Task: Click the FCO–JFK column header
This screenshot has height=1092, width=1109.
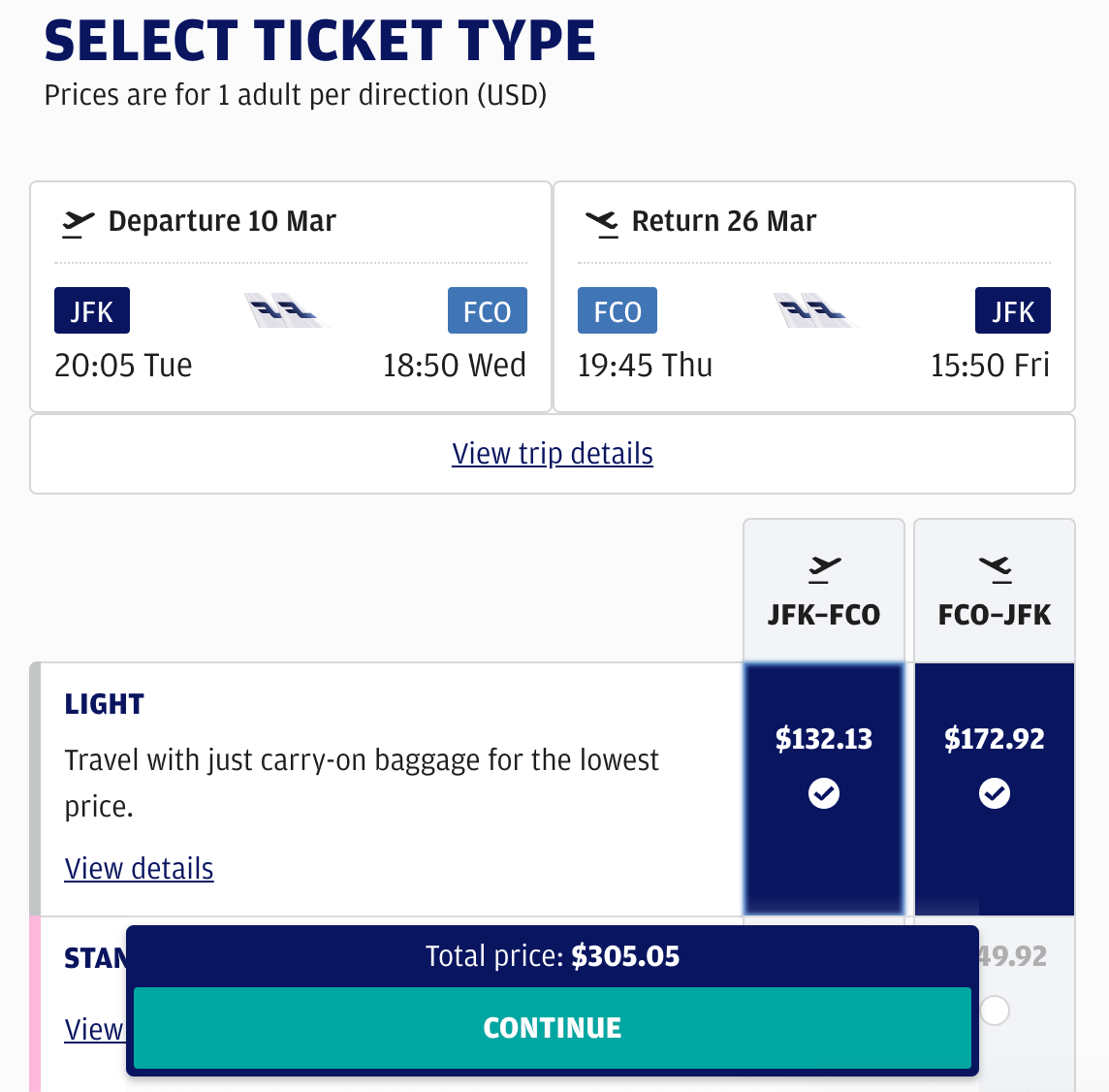Action: [x=995, y=614]
